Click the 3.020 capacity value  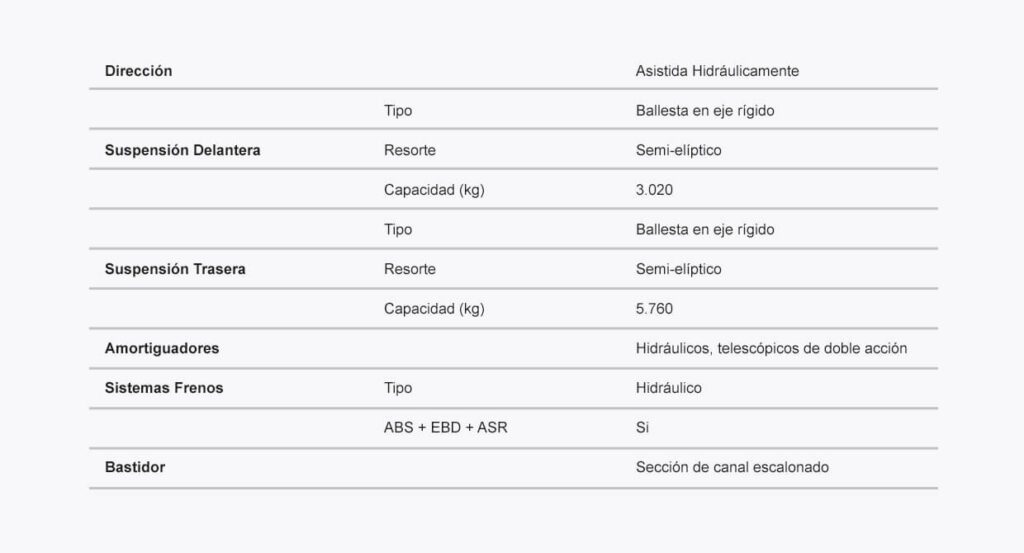(654, 190)
